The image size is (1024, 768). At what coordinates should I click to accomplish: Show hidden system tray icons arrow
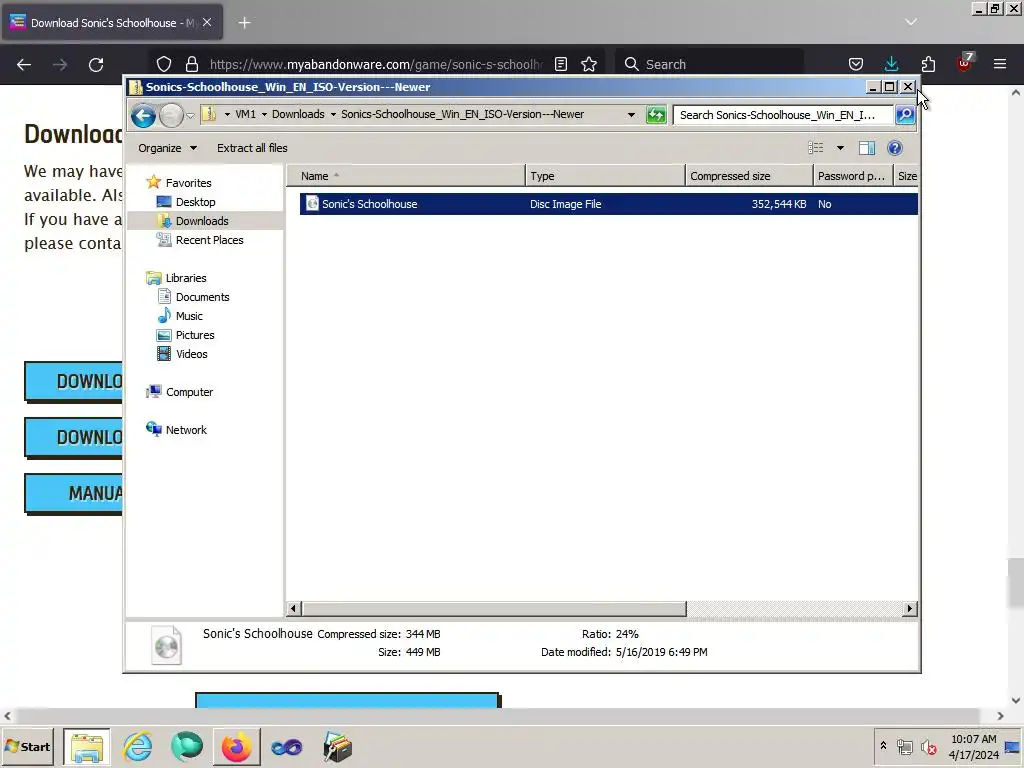pyautogui.click(x=883, y=746)
